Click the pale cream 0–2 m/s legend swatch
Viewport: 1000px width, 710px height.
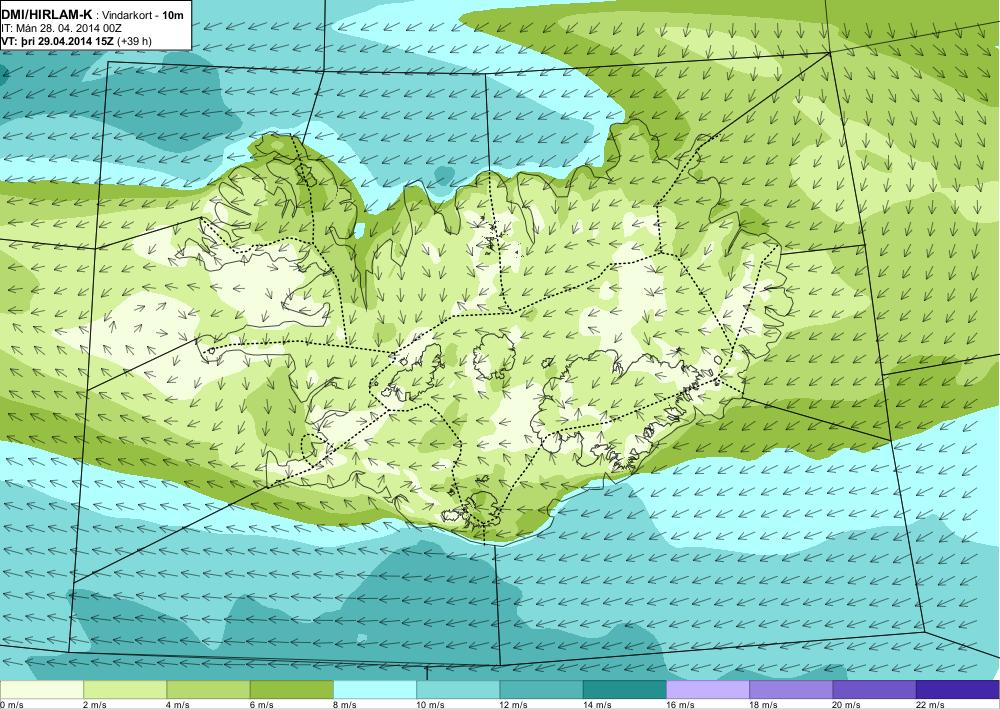(41, 690)
